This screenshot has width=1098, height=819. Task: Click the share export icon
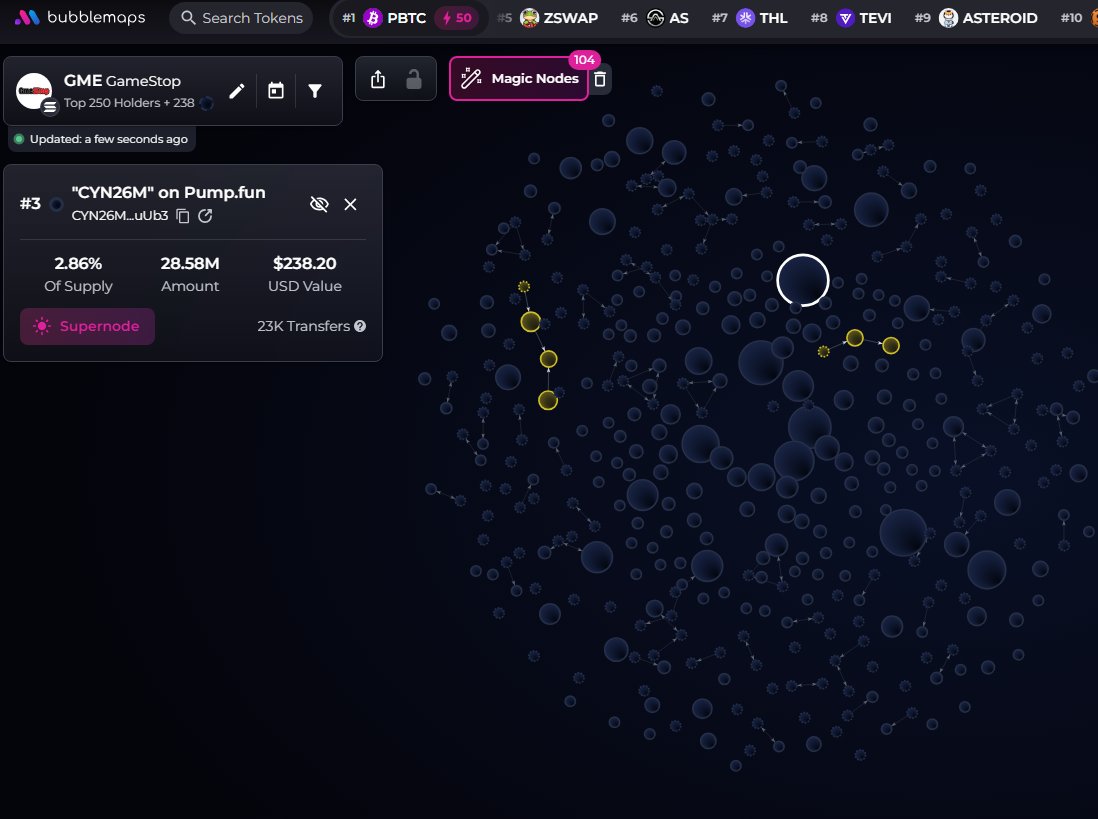(377, 79)
